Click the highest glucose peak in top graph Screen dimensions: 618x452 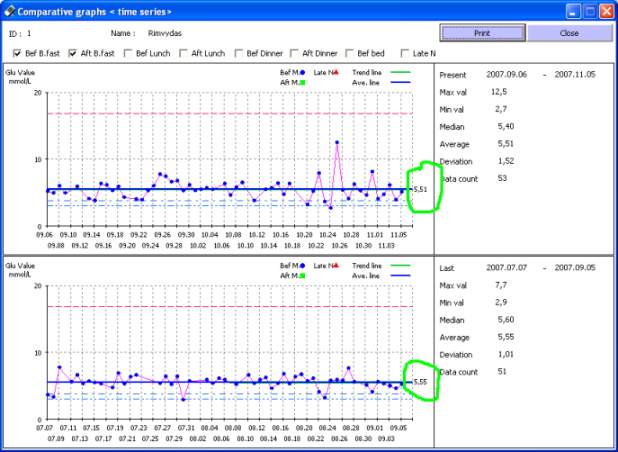pos(338,143)
